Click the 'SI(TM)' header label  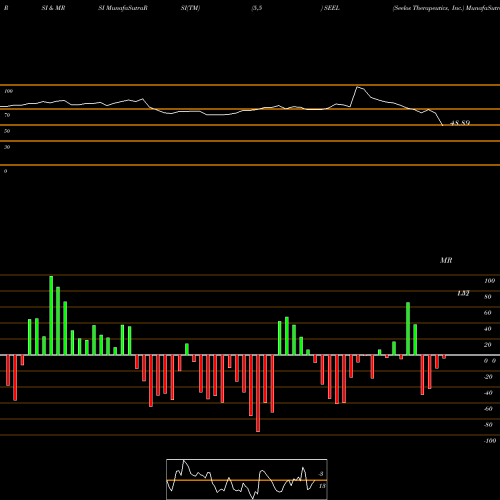point(190,8)
